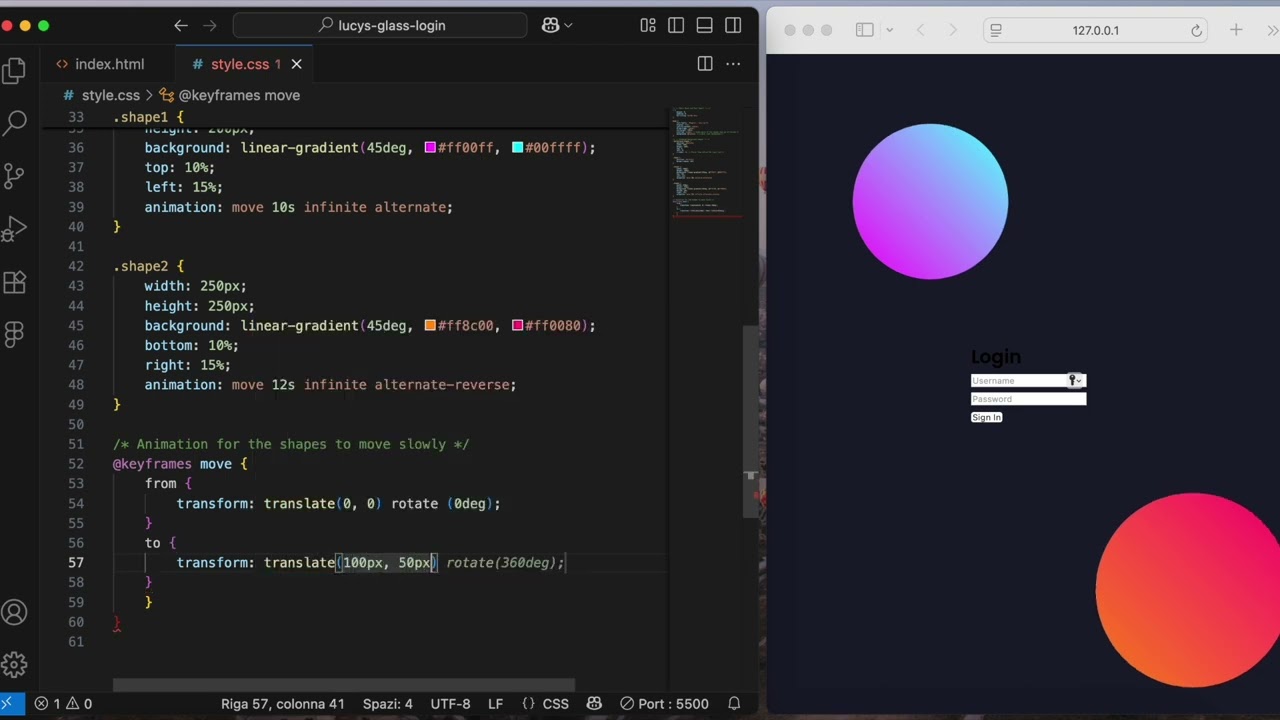Go back in VS Code navigation history

click(x=180, y=25)
